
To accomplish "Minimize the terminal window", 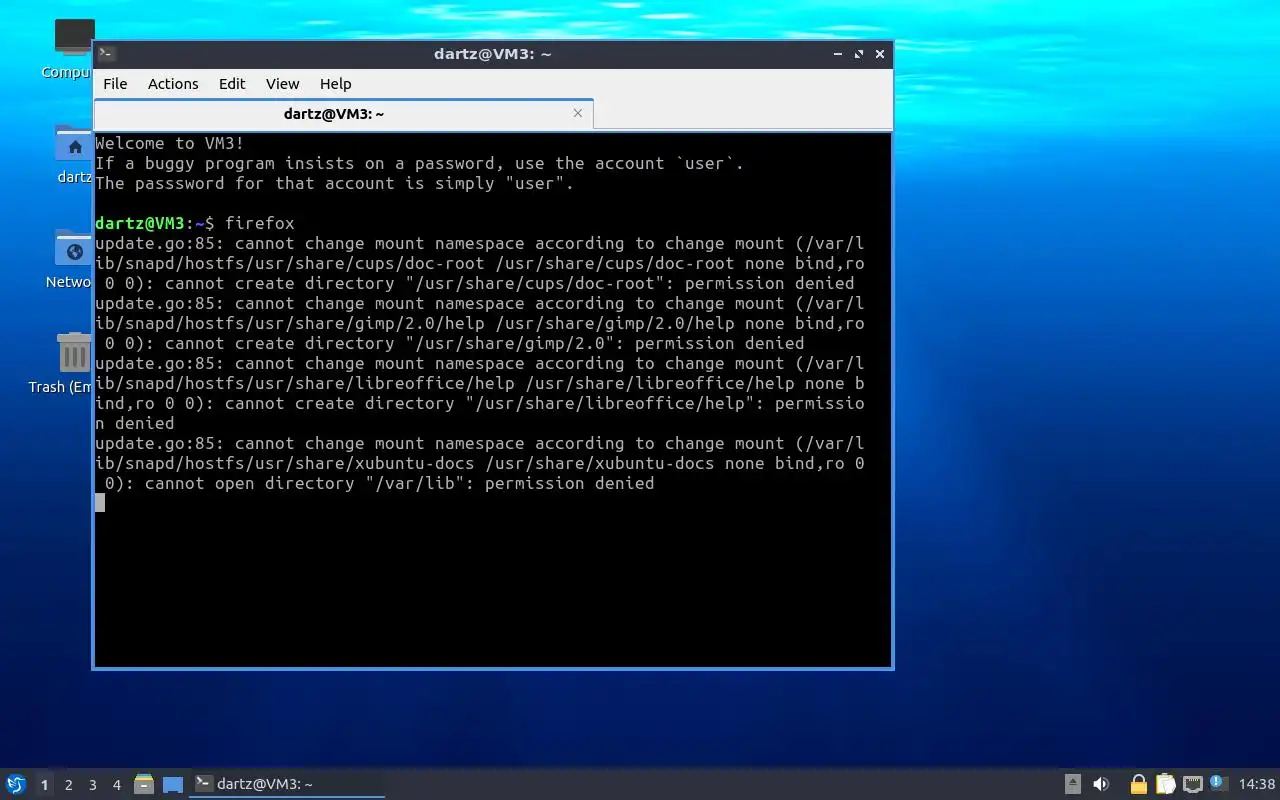I will coord(836,54).
